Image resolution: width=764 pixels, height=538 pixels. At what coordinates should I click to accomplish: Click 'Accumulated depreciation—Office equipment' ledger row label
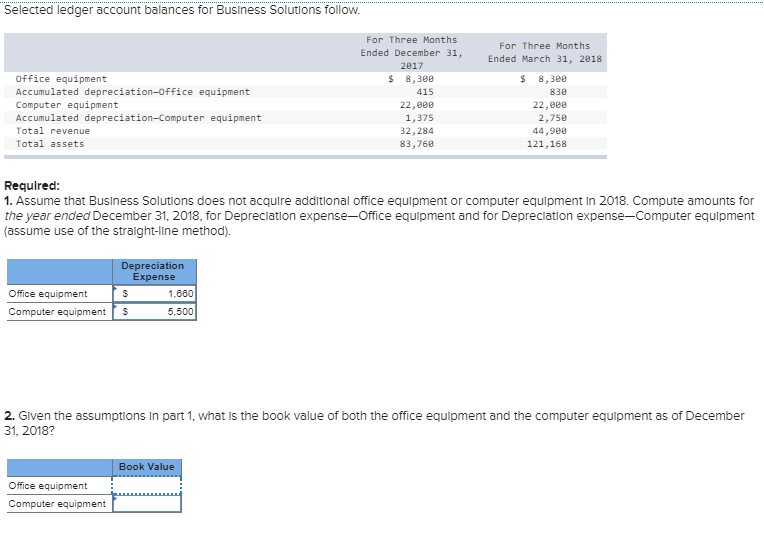pos(133,92)
